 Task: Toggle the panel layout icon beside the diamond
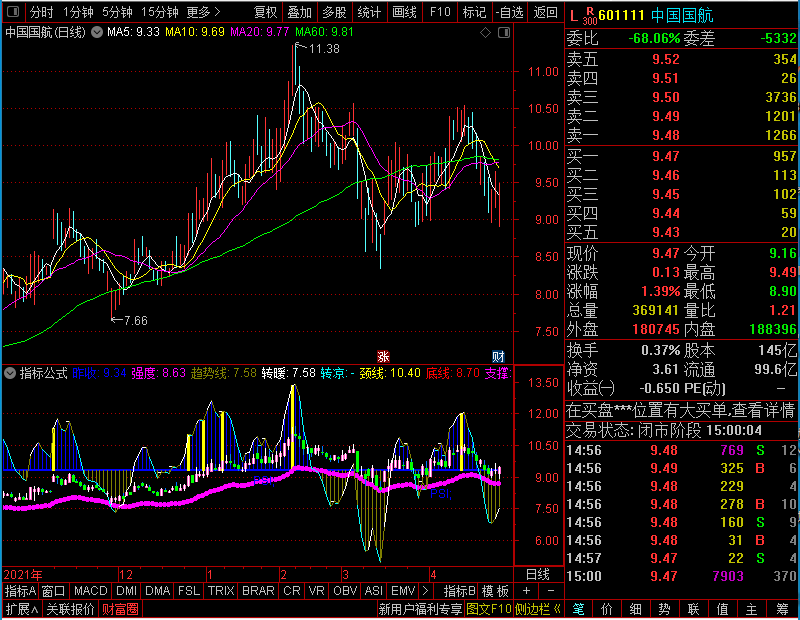(x=504, y=33)
